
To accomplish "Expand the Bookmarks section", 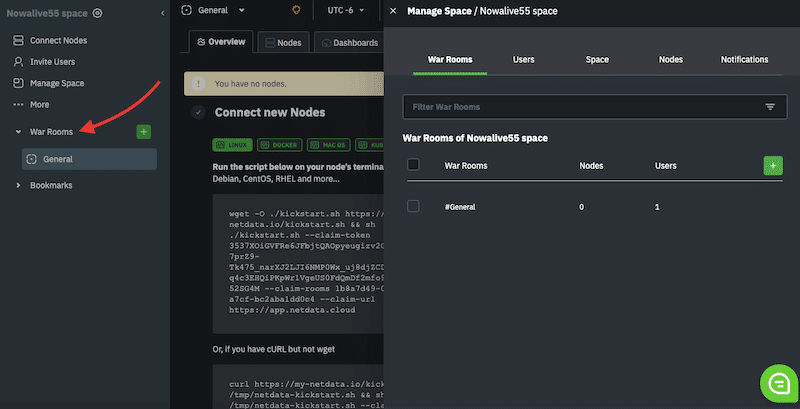I will point(18,185).
